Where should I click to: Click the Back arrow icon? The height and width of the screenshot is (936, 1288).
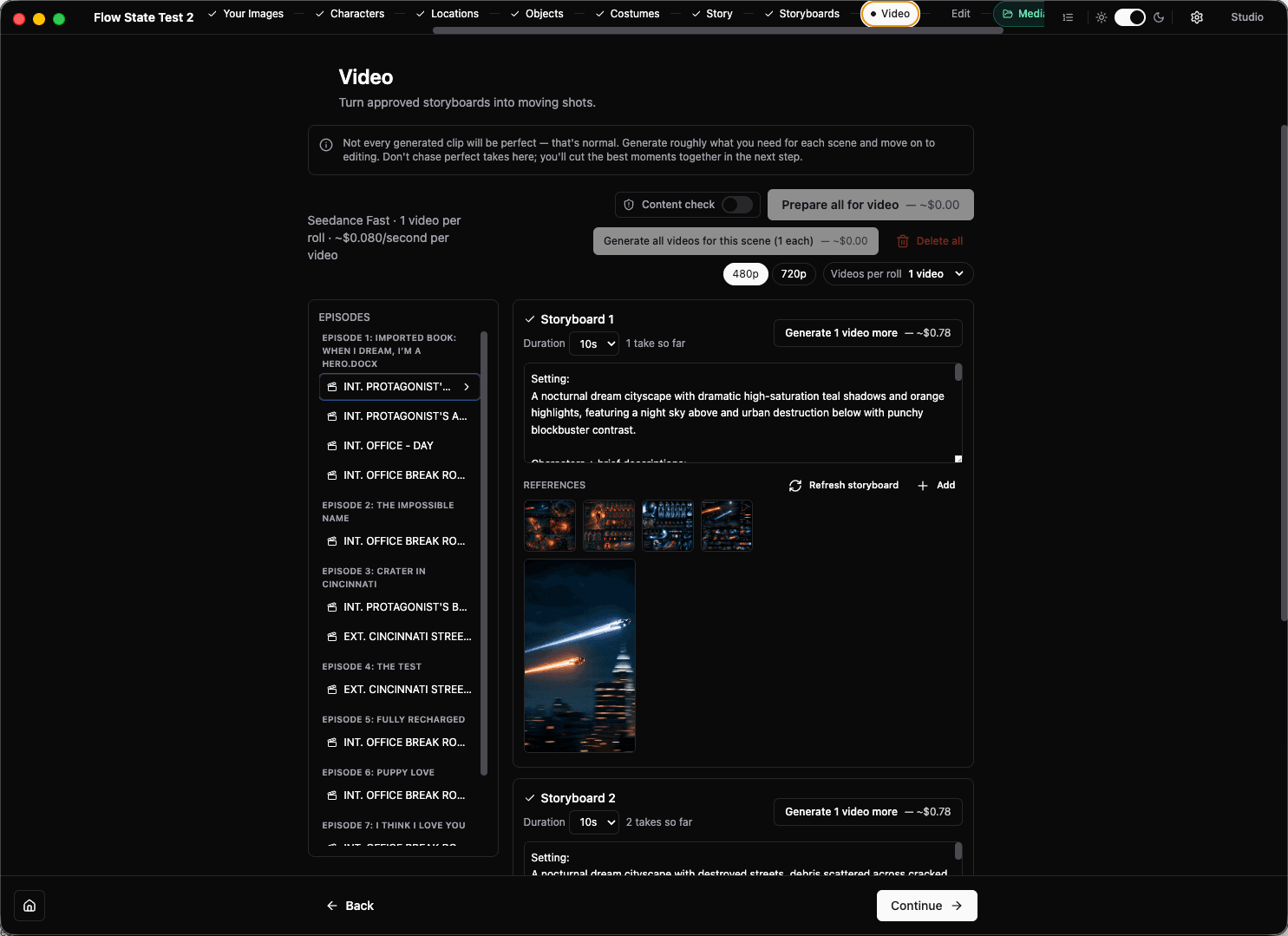click(332, 906)
